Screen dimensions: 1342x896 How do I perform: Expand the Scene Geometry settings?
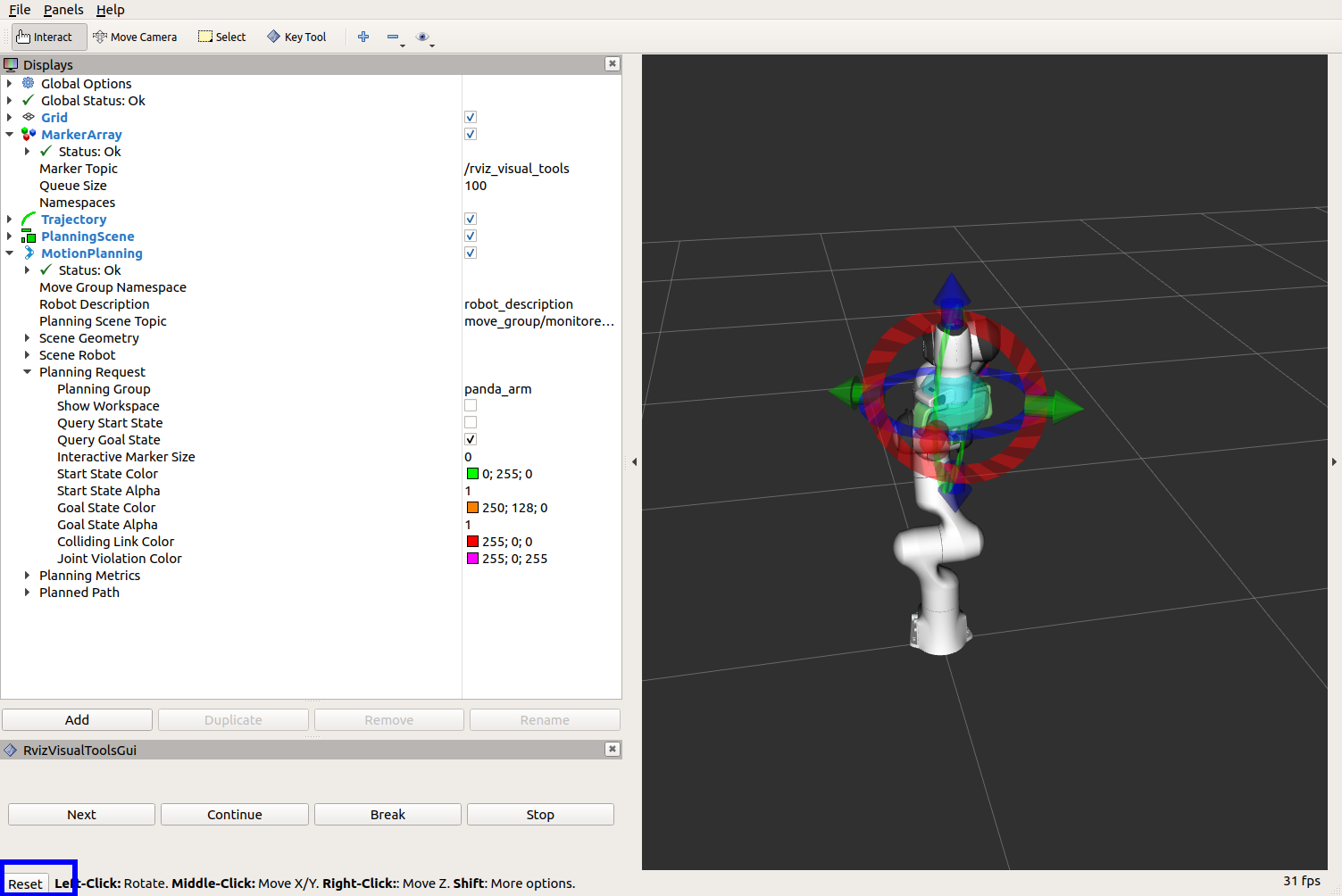coord(27,337)
